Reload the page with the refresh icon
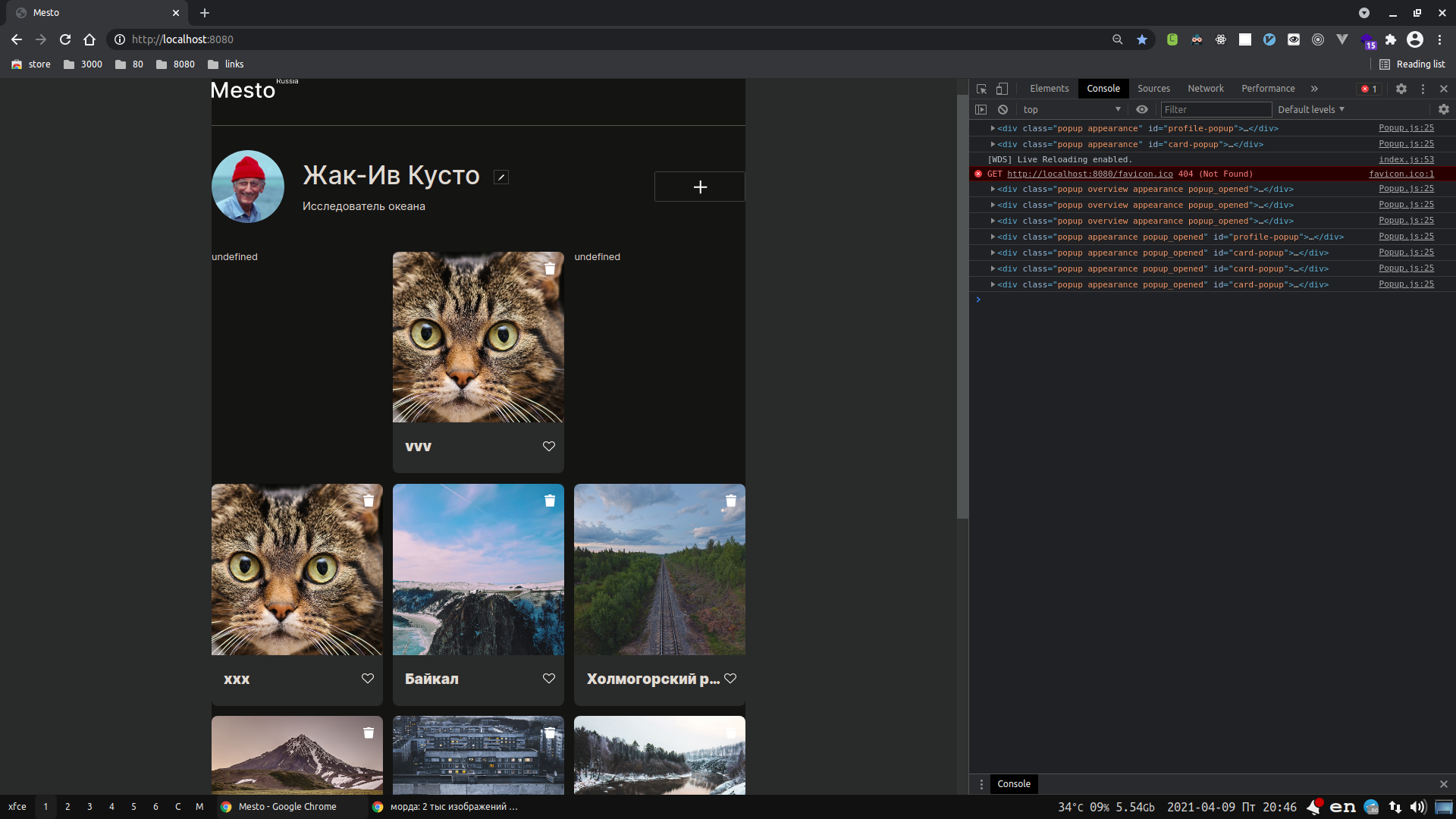Viewport: 1456px width, 819px height. click(x=65, y=39)
